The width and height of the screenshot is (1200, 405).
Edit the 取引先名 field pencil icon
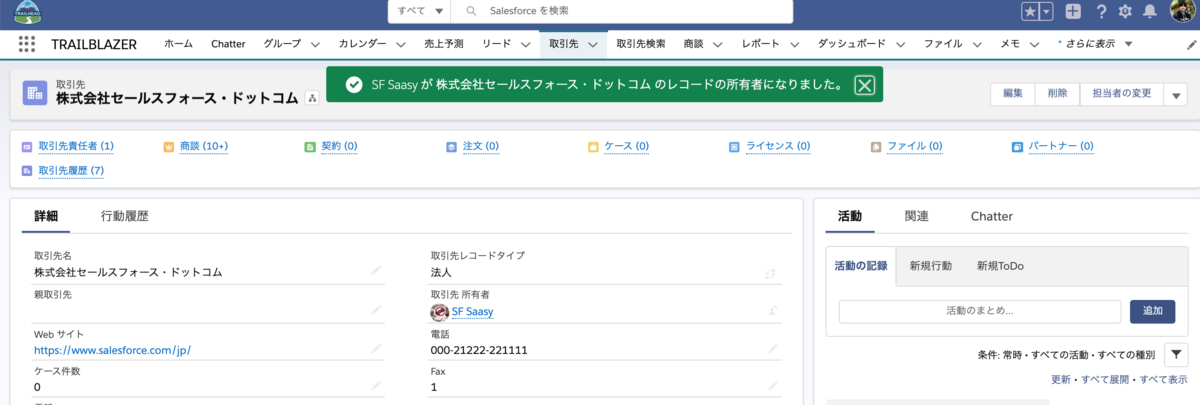point(376,270)
